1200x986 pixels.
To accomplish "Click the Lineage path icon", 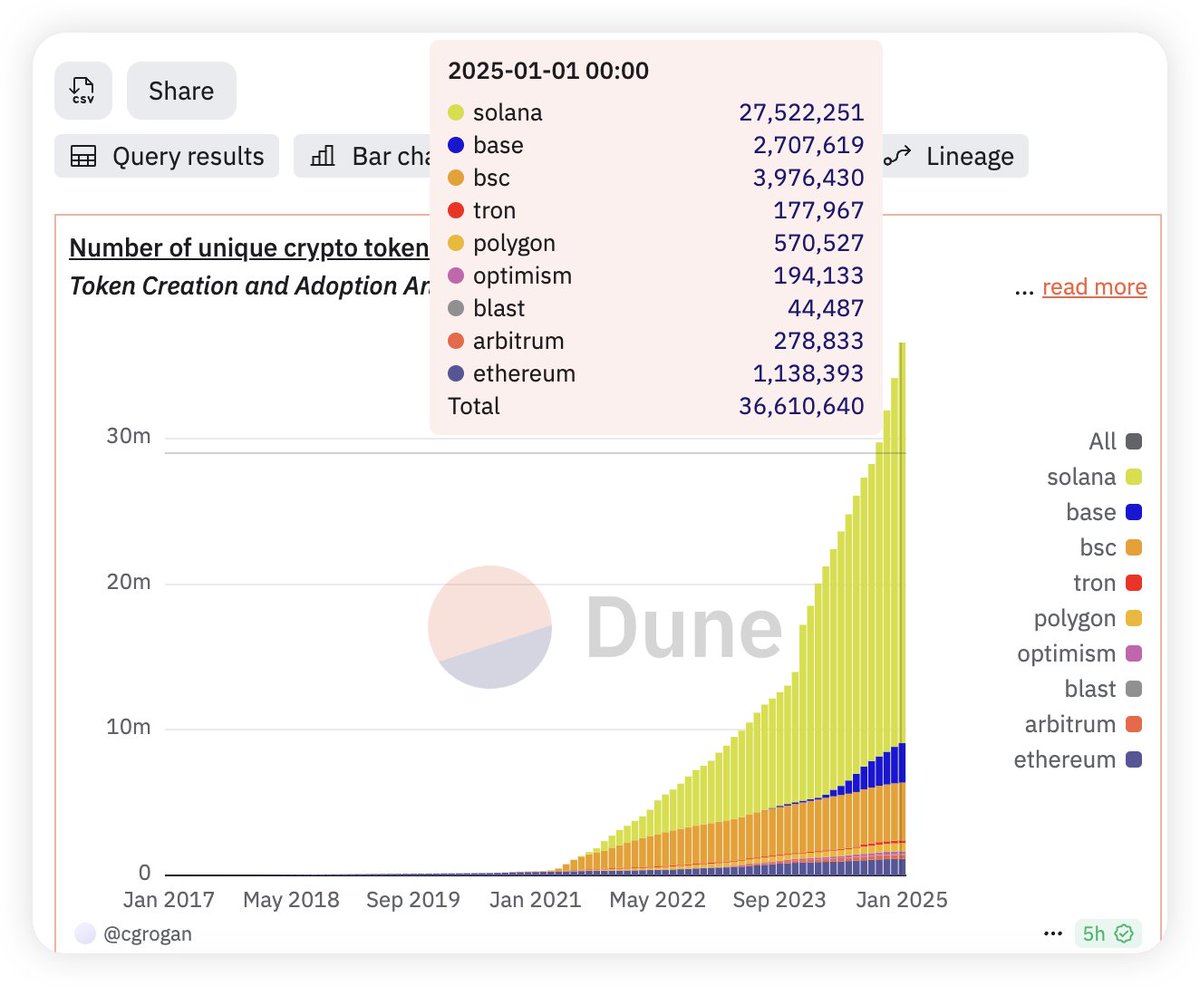I will click(899, 156).
